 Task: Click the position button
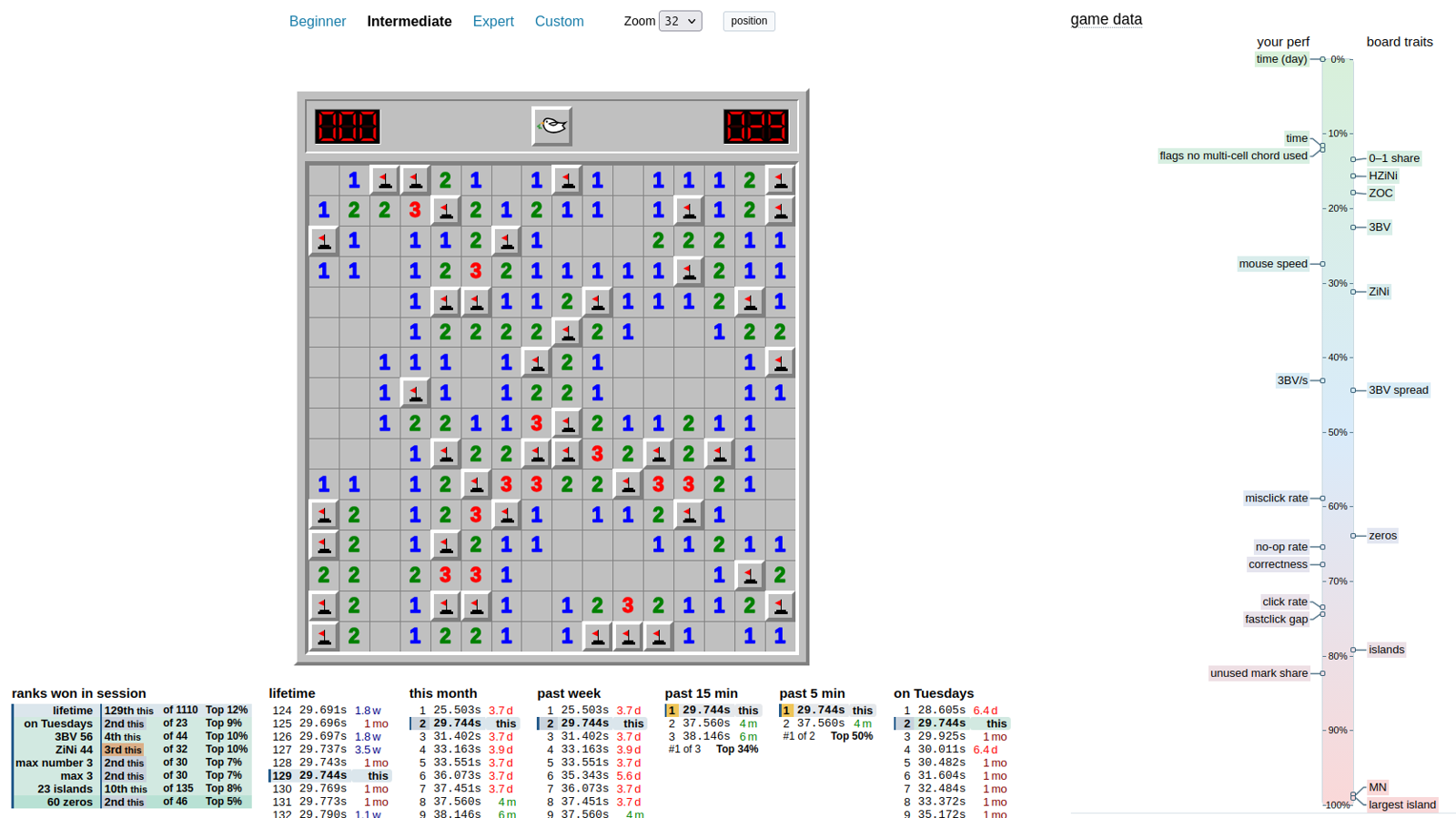(749, 21)
